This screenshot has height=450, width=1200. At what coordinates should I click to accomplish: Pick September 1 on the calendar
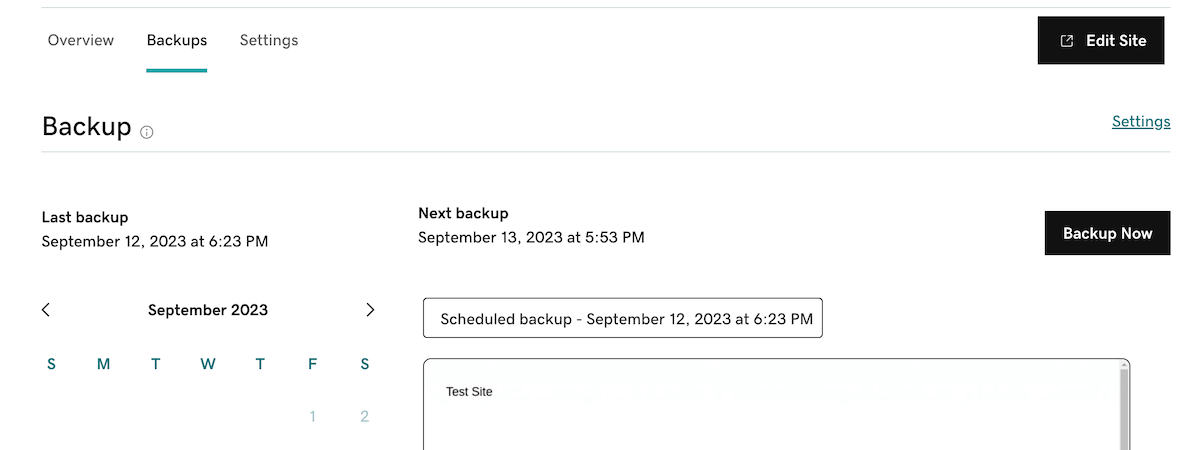(313, 417)
